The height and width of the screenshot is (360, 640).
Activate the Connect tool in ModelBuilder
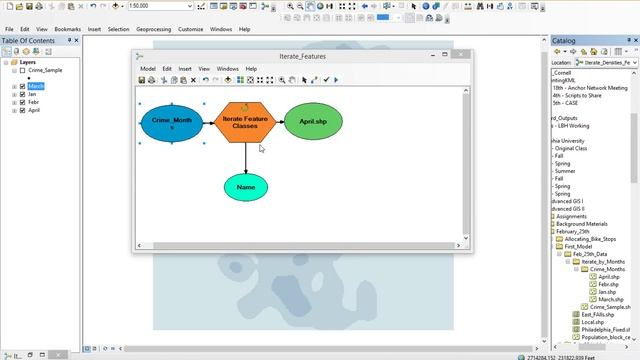[x=314, y=80]
